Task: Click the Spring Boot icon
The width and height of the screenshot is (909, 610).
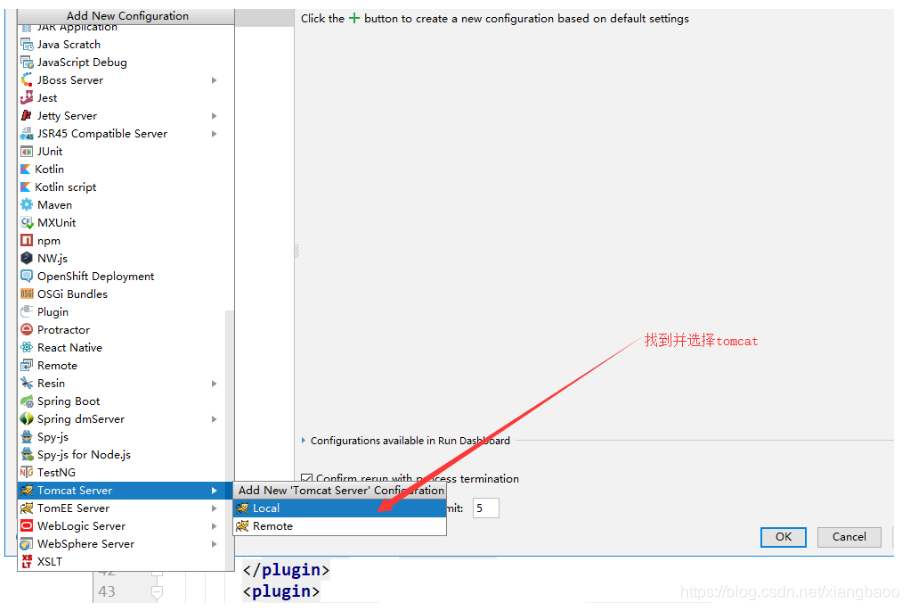Action: point(27,401)
